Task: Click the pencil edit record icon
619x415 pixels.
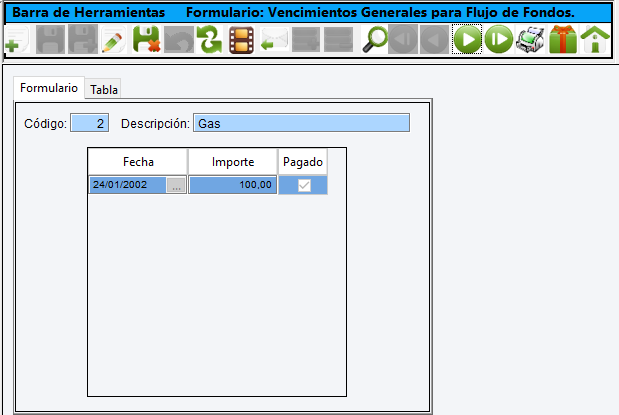Action: 114,39
